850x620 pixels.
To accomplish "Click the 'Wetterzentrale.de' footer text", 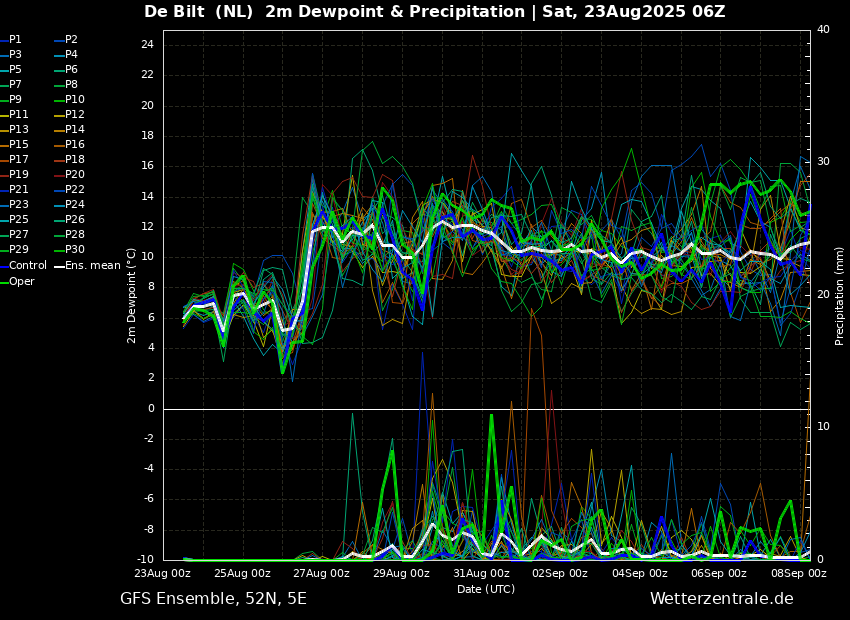I will click(722, 599).
